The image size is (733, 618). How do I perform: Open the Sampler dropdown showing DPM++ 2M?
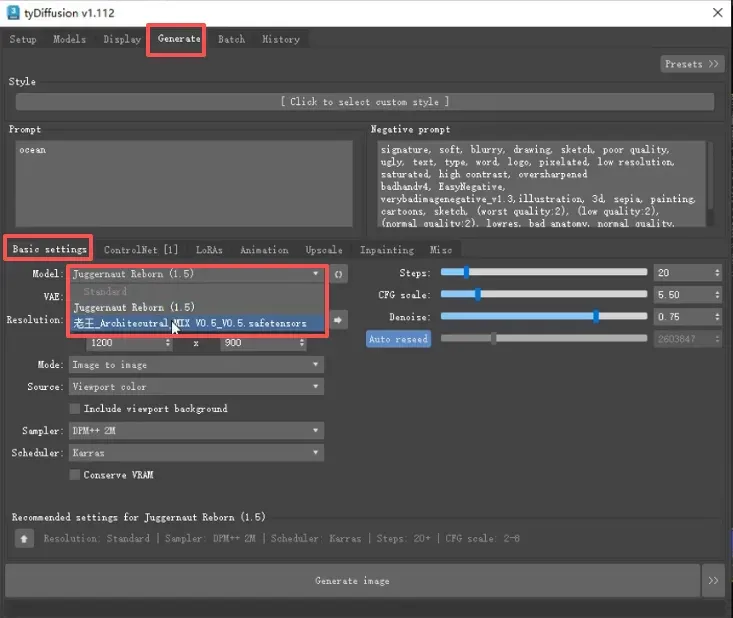196,431
